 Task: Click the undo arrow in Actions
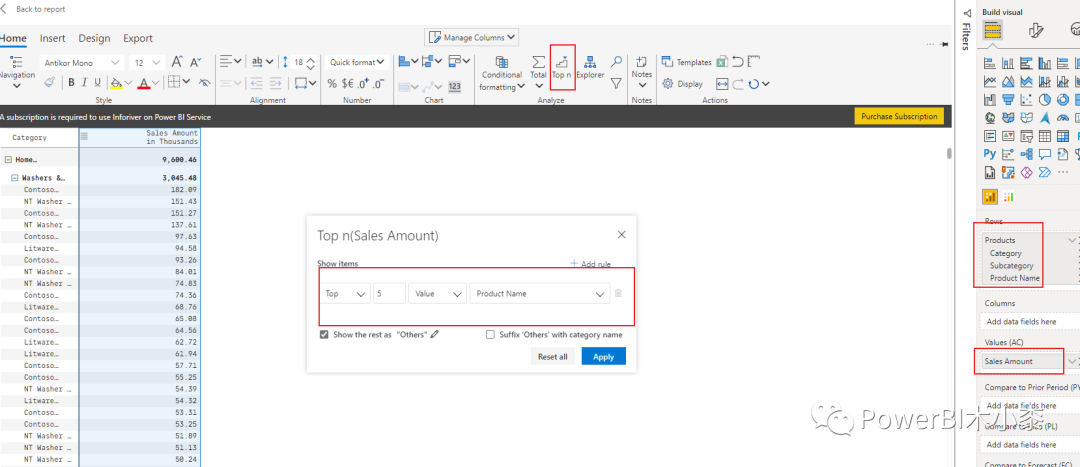(x=738, y=62)
